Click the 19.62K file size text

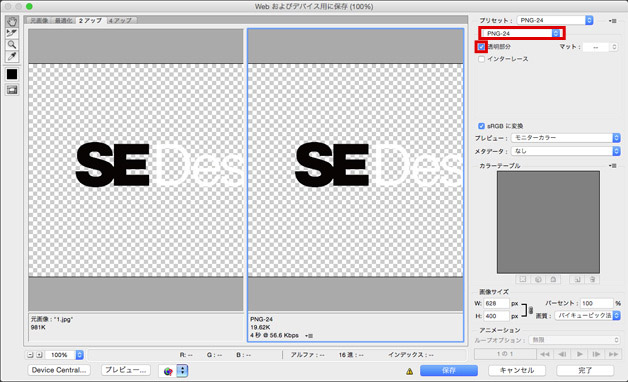coord(260,327)
